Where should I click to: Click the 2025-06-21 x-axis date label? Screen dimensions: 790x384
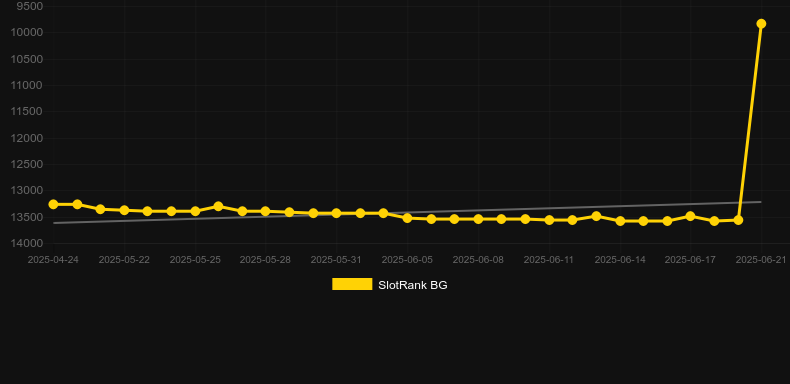(761, 260)
